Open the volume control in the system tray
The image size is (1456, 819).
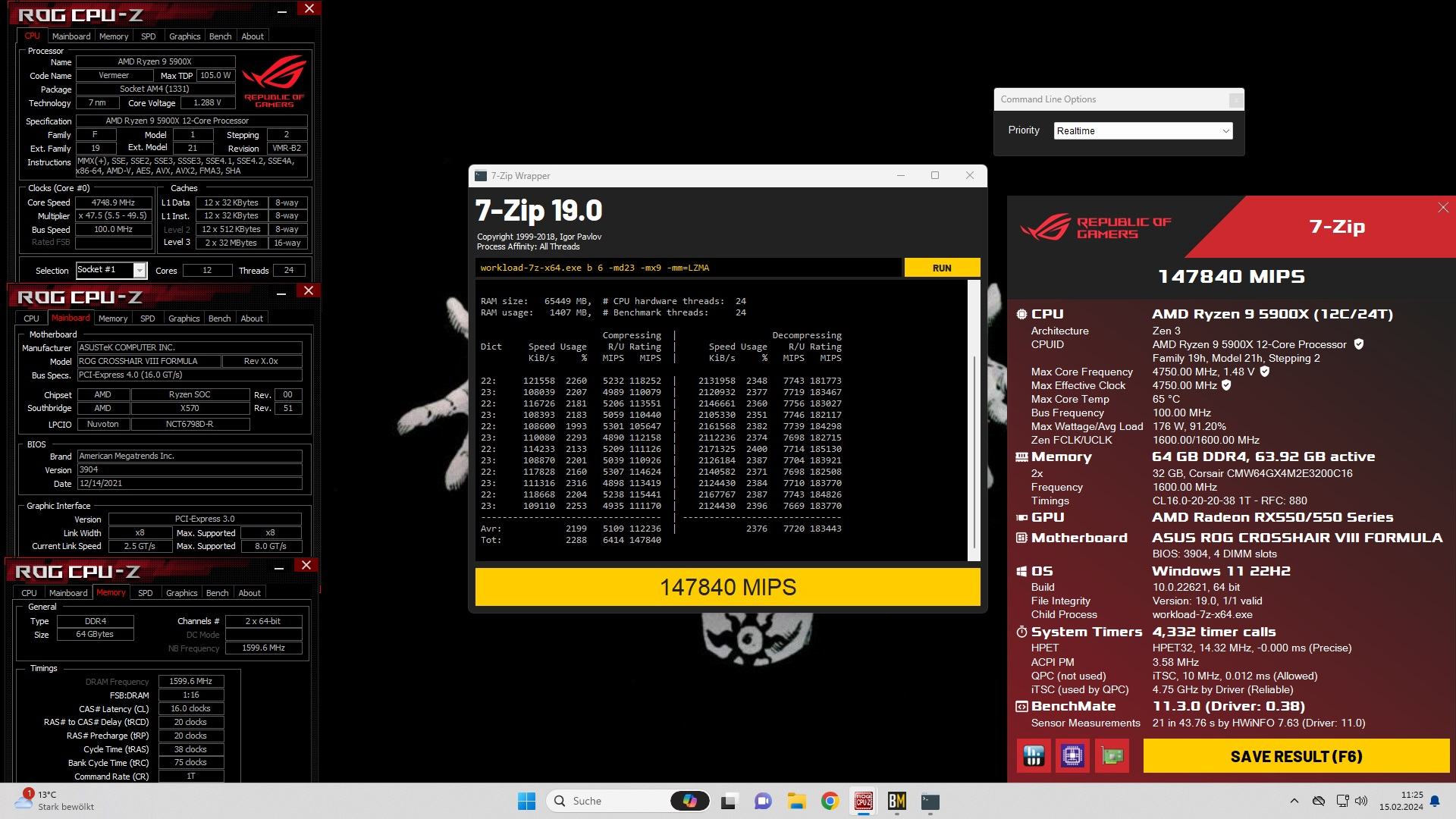pos(1362,801)
